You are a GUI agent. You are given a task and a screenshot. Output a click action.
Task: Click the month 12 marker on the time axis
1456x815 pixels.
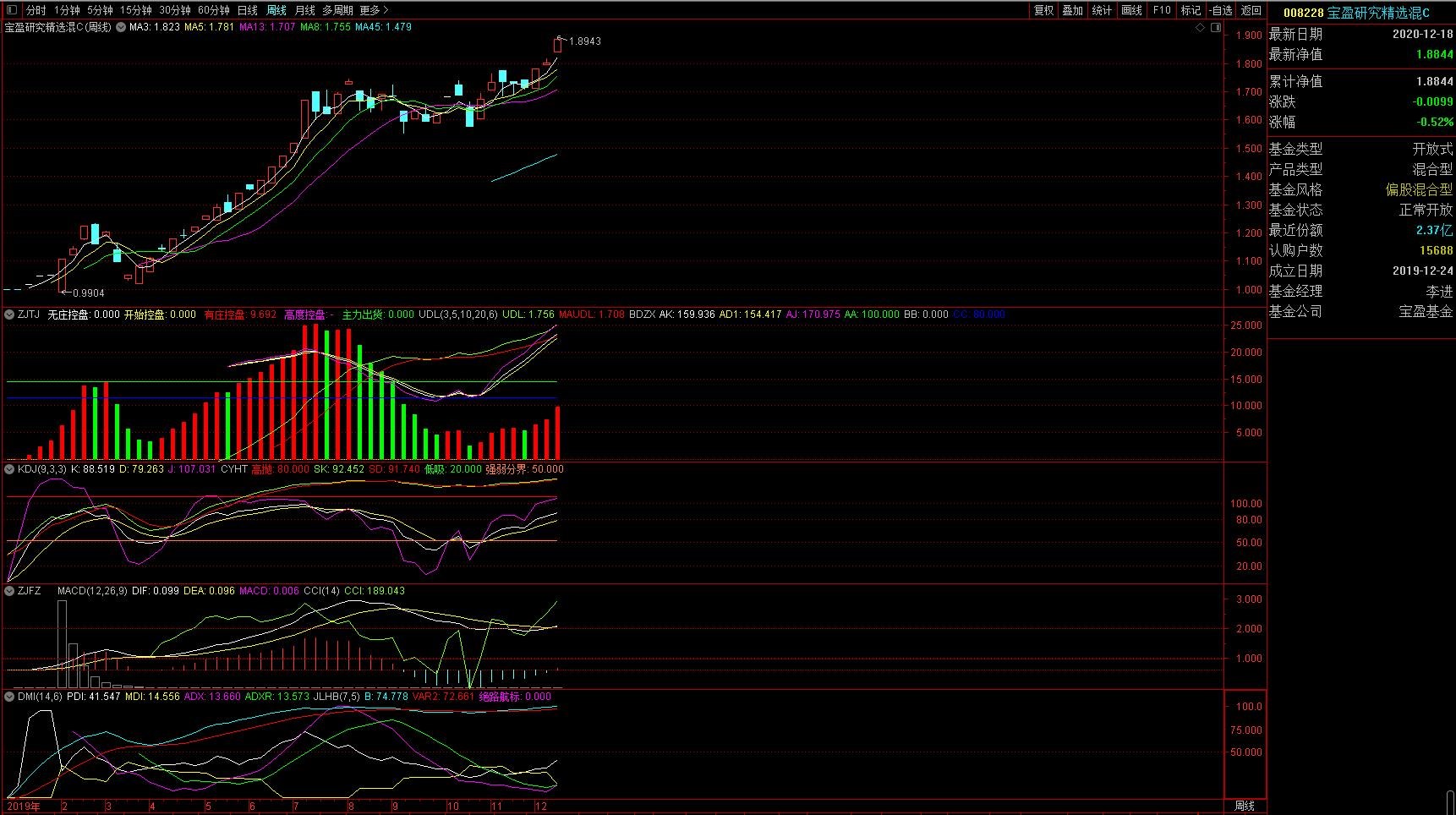tap(541, 807)
